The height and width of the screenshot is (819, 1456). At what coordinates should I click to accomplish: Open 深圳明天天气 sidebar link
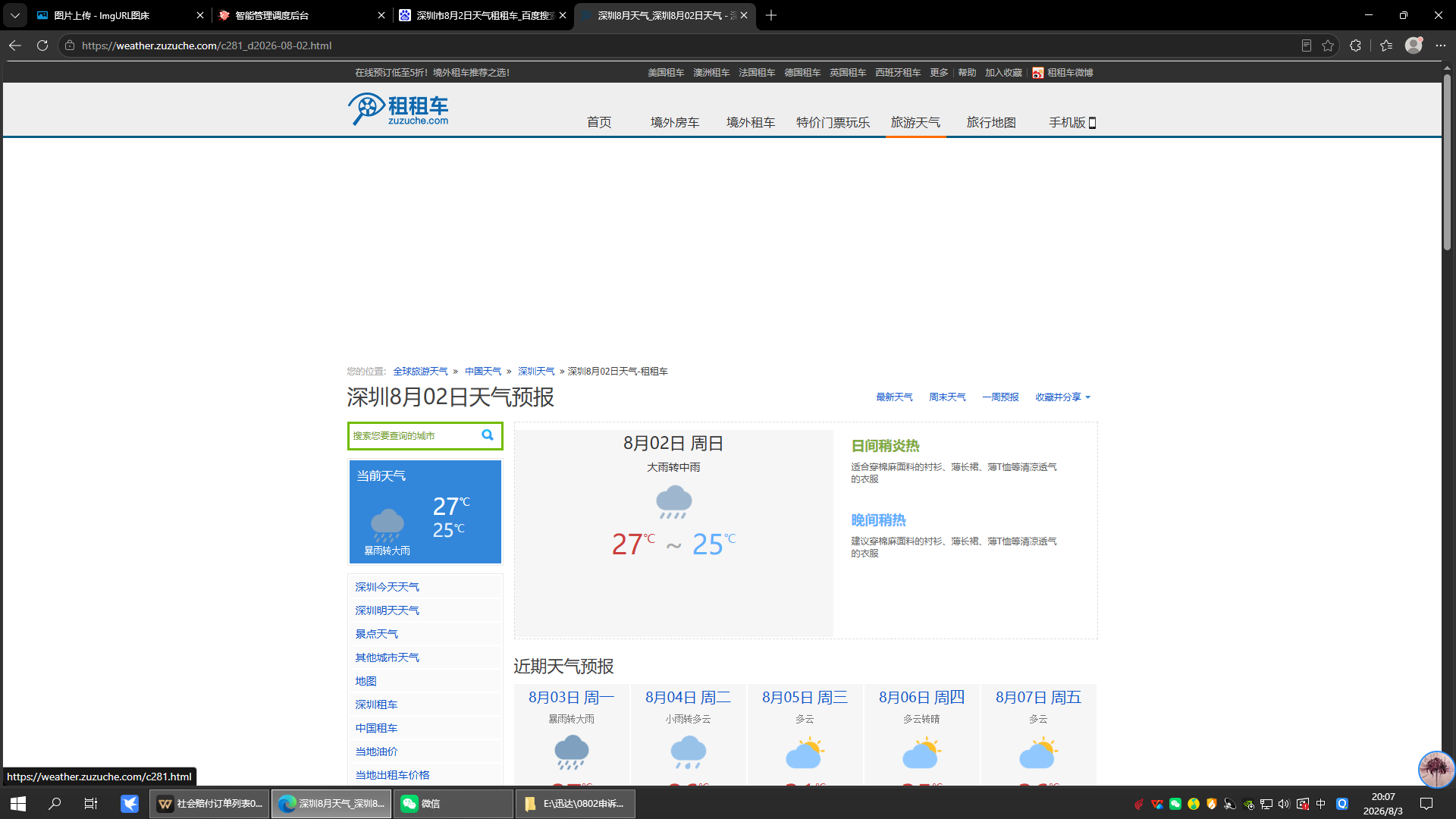click(x=387, y=610)
